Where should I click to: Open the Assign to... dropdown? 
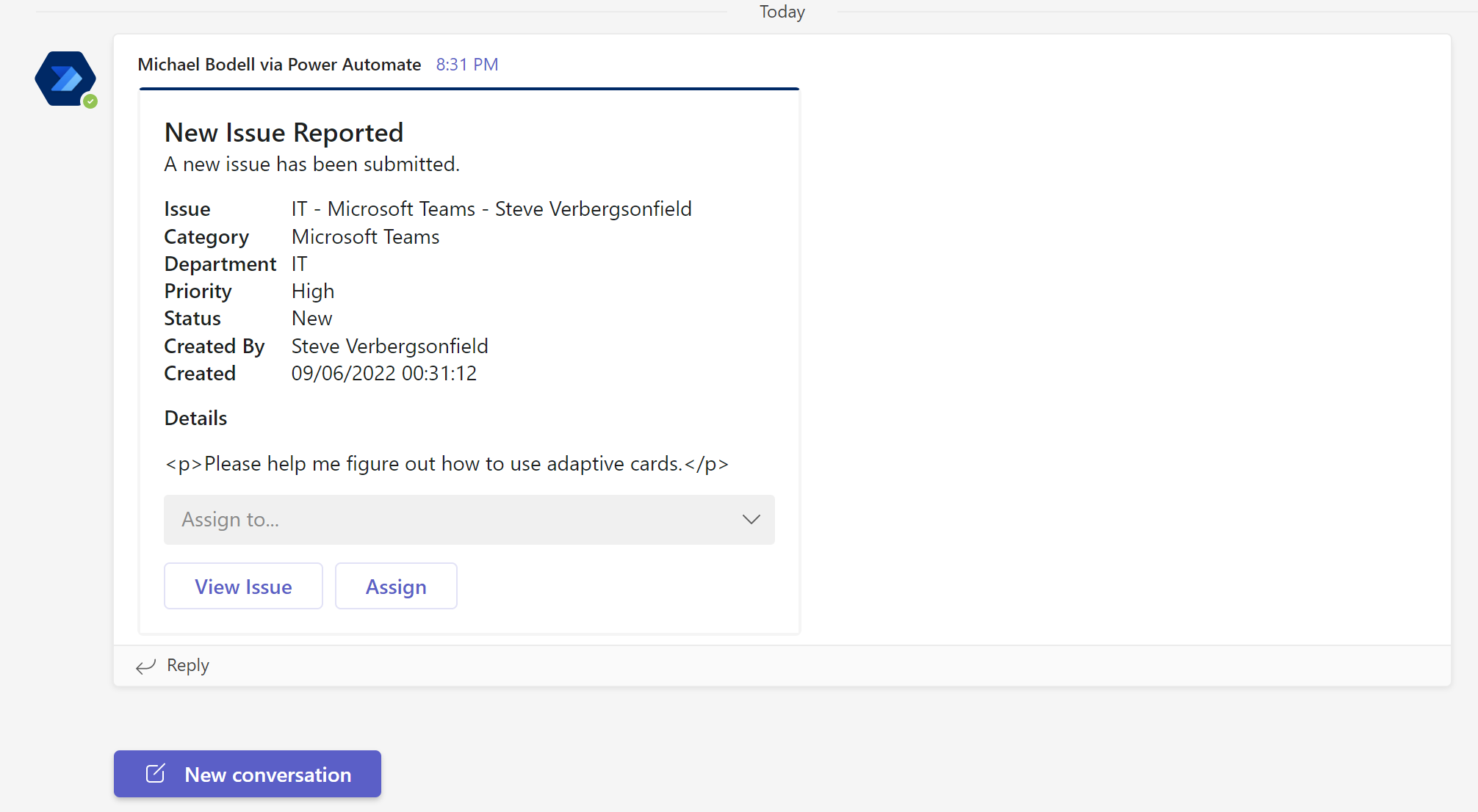click(469, 520)
